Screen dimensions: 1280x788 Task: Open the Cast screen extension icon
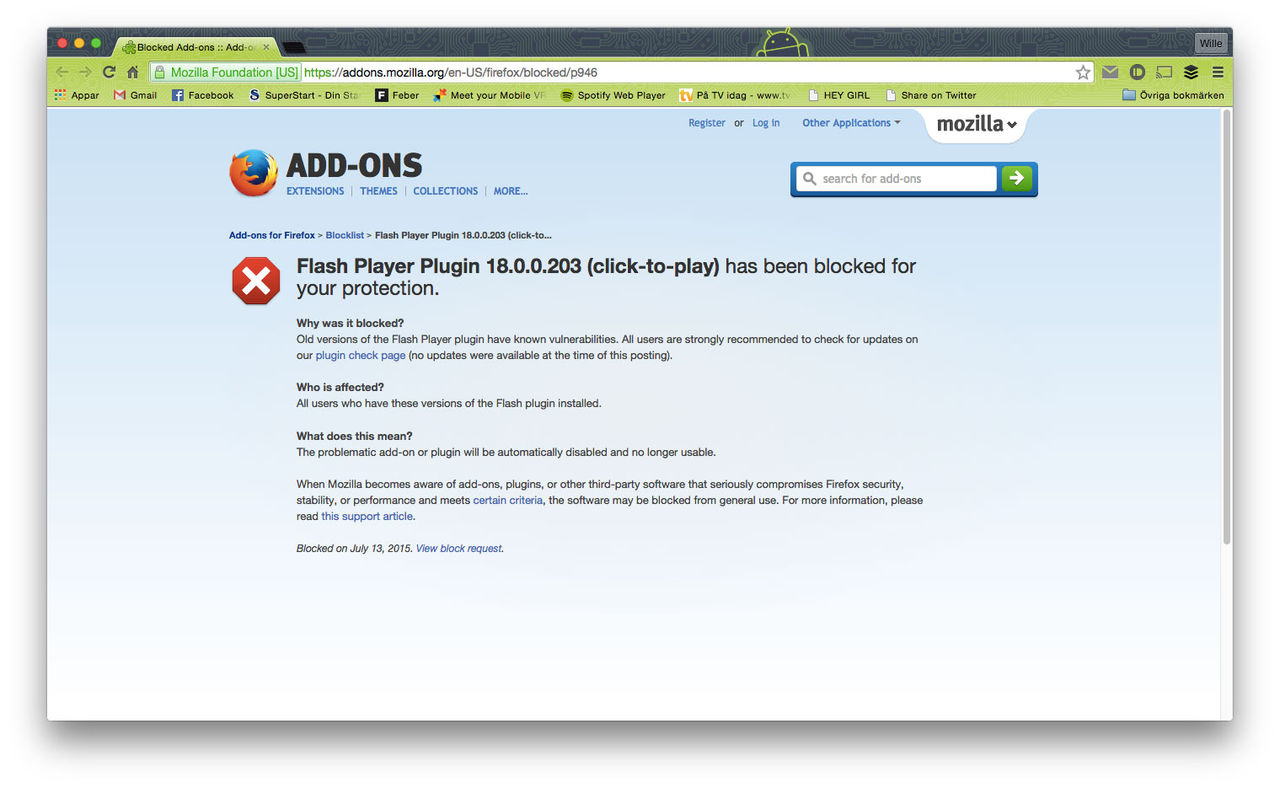click(x=1164, y=72)
